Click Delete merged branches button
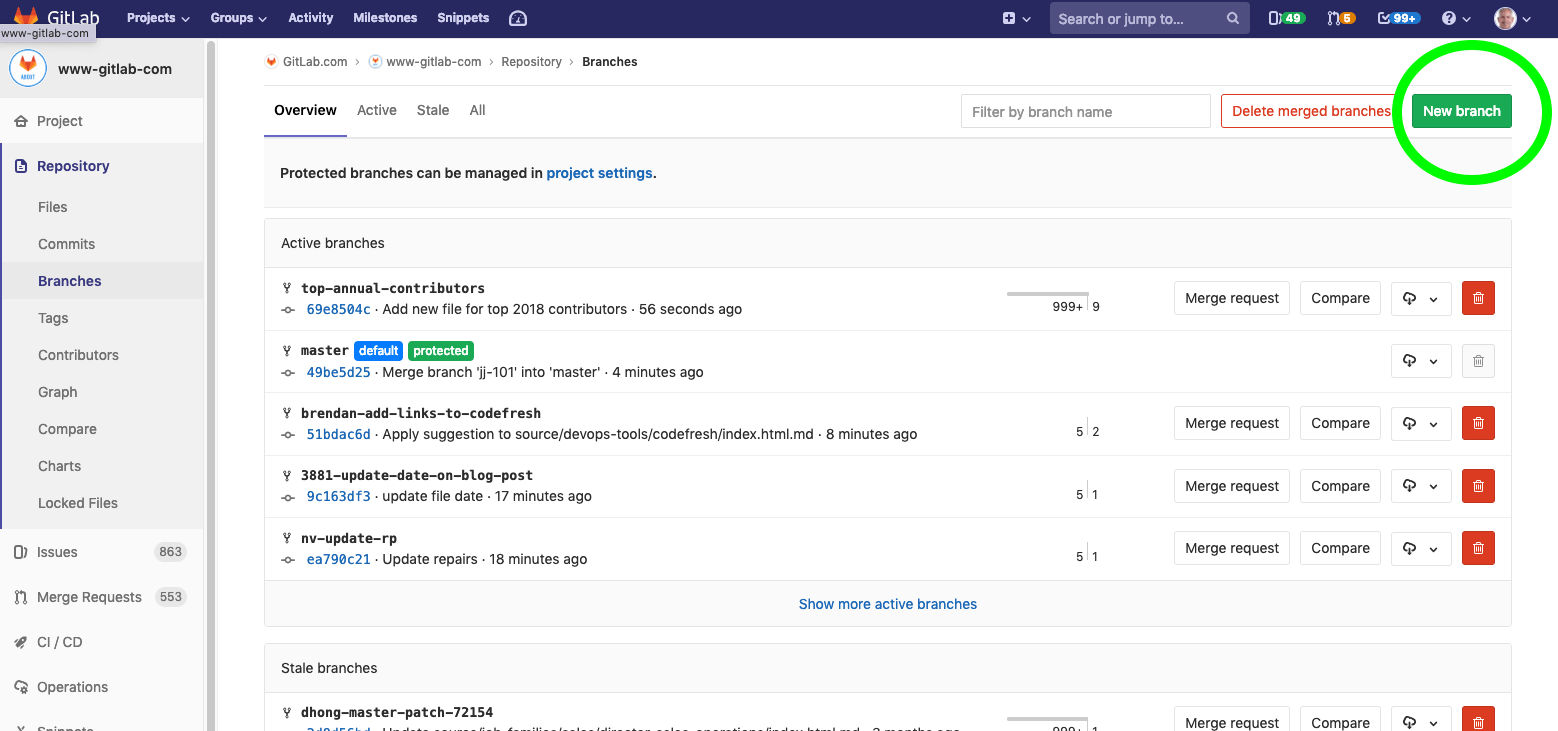This screenshot has width=1558, height=731. click(1311, 111)
